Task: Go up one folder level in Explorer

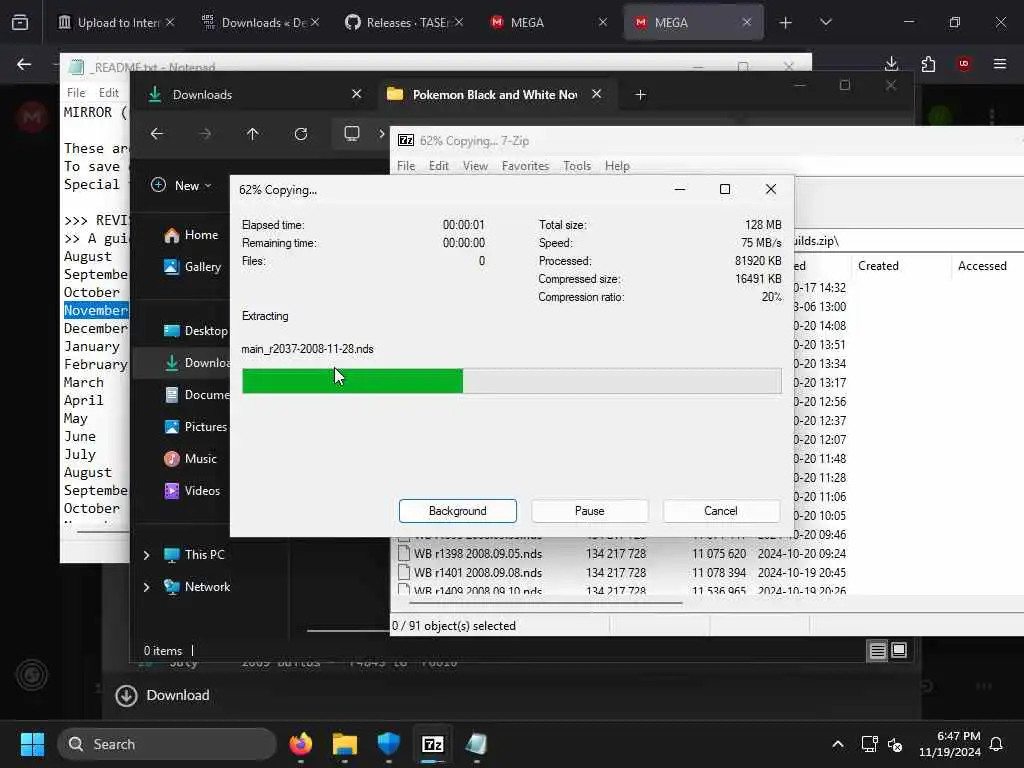Action: pos(253,134)
